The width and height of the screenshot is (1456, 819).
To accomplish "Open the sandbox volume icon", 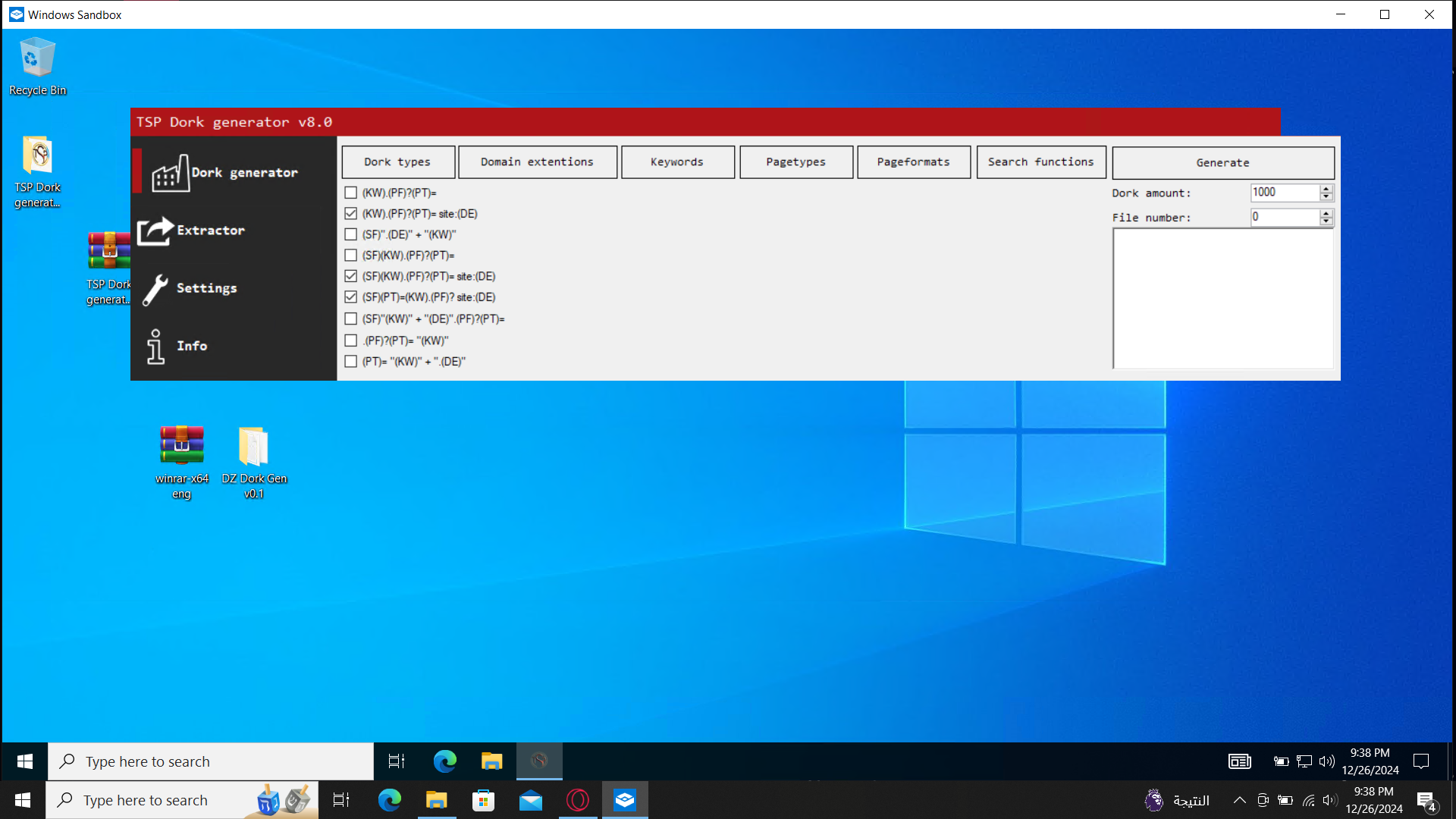I will click(1326, 761).
